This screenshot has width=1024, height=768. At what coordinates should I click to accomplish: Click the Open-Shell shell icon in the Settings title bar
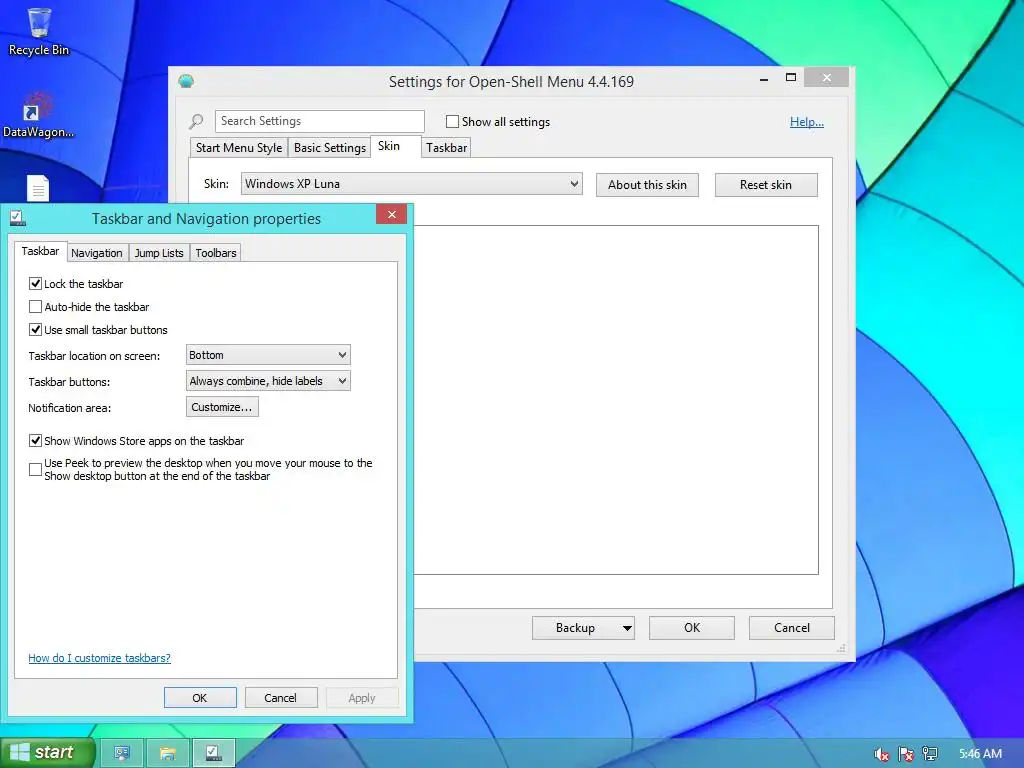(x=186, y=82)
